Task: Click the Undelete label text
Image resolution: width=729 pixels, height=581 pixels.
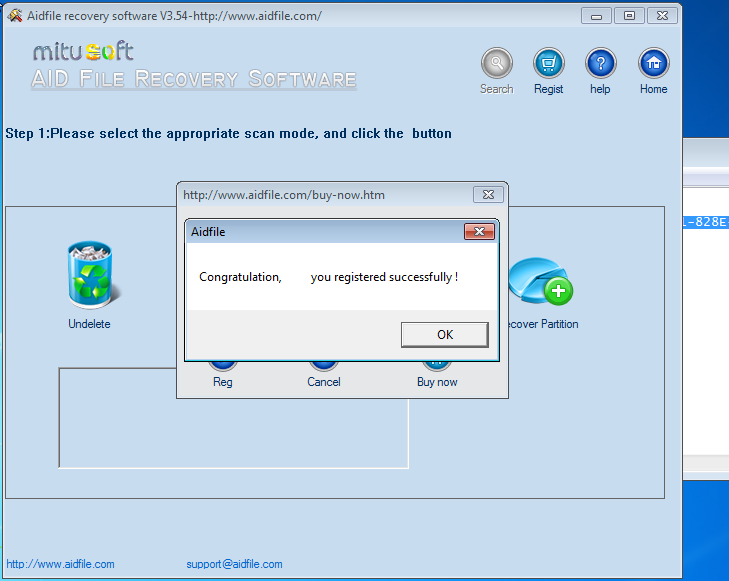Action: (89, 324)
